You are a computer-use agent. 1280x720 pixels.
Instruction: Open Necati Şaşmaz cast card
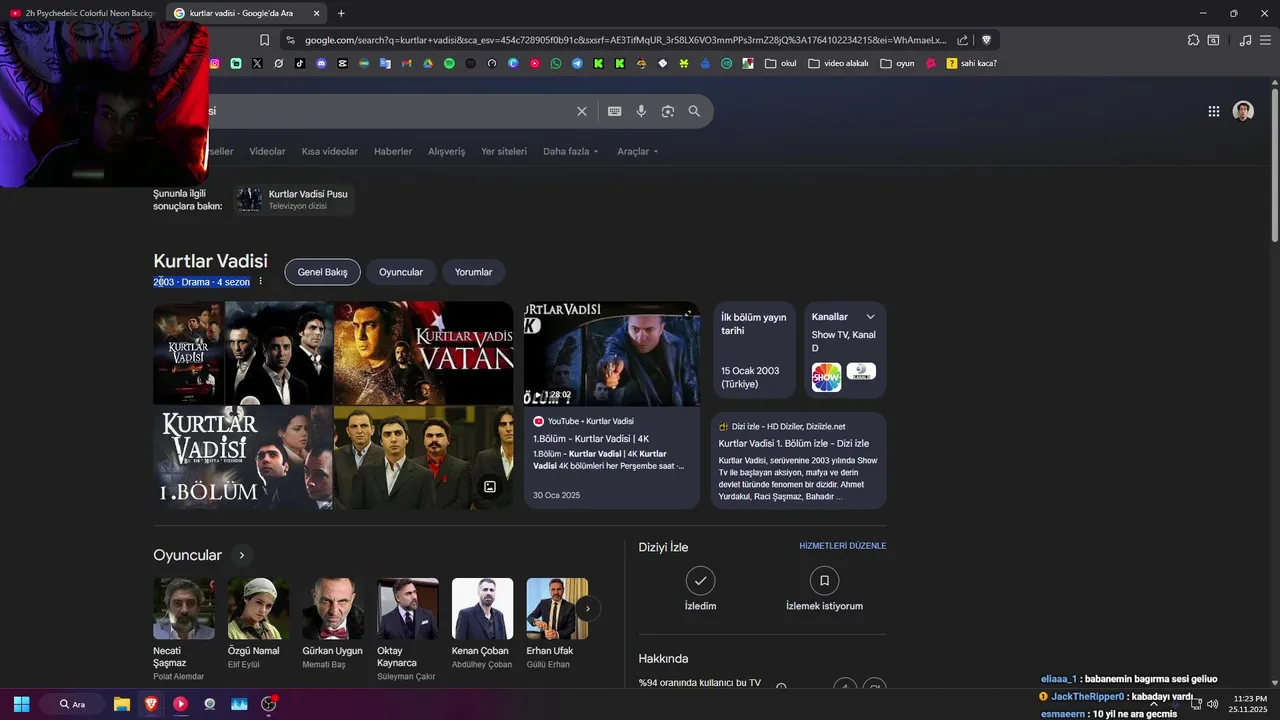coord(183,630)
